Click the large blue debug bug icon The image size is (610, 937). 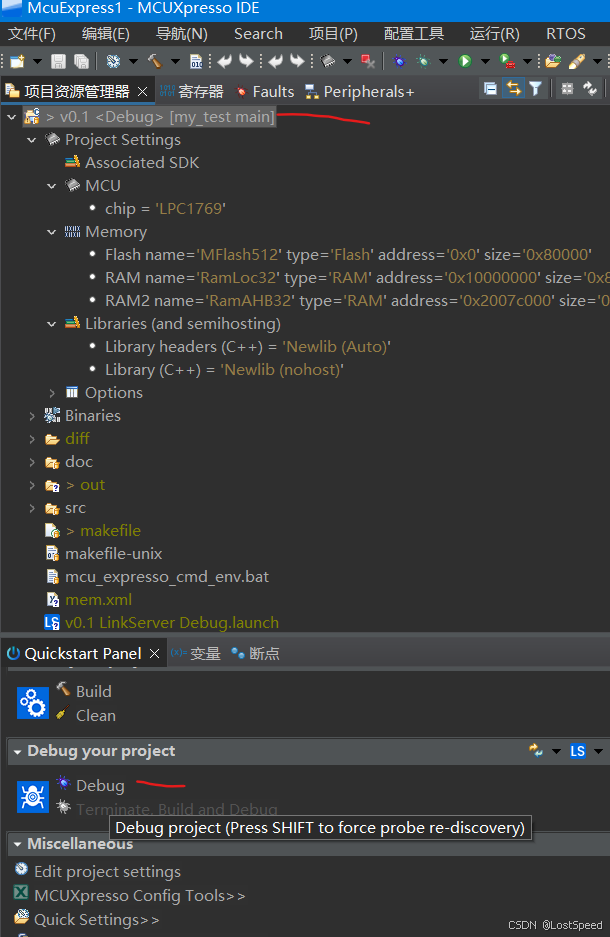click(x=33, y=797)
